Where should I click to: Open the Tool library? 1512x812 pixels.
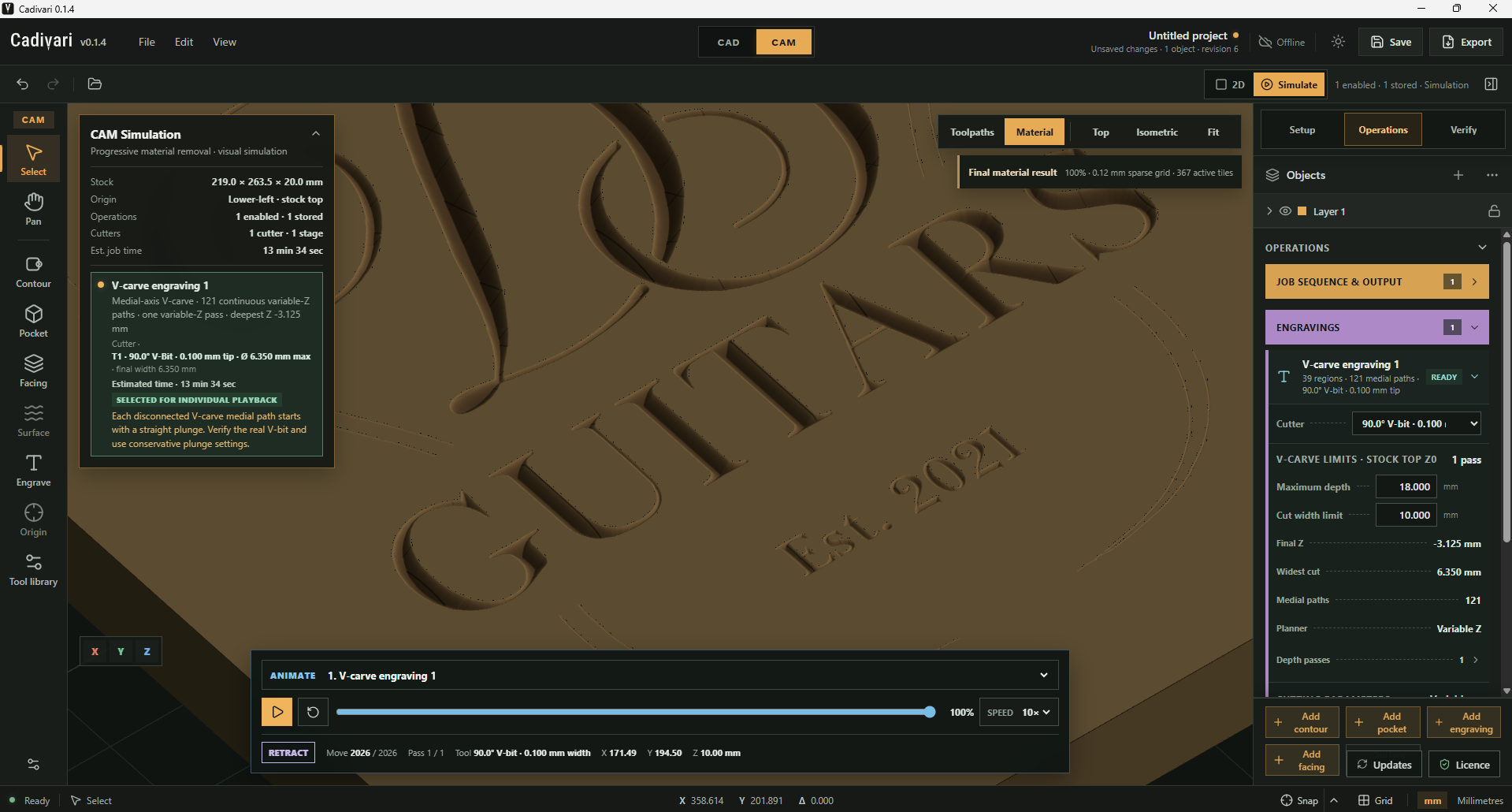tap(33, 570)
